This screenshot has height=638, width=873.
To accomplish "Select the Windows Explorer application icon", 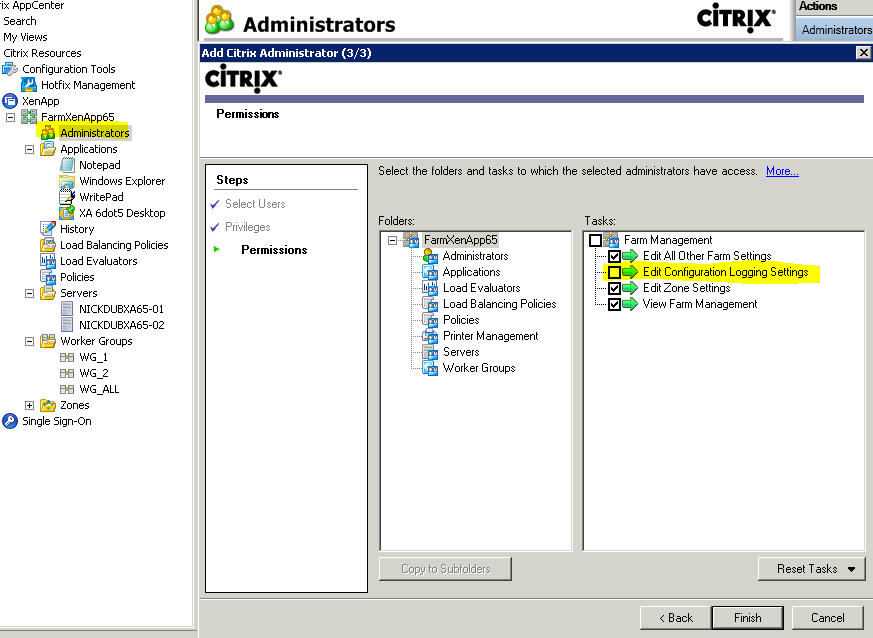I will (67, 181).
